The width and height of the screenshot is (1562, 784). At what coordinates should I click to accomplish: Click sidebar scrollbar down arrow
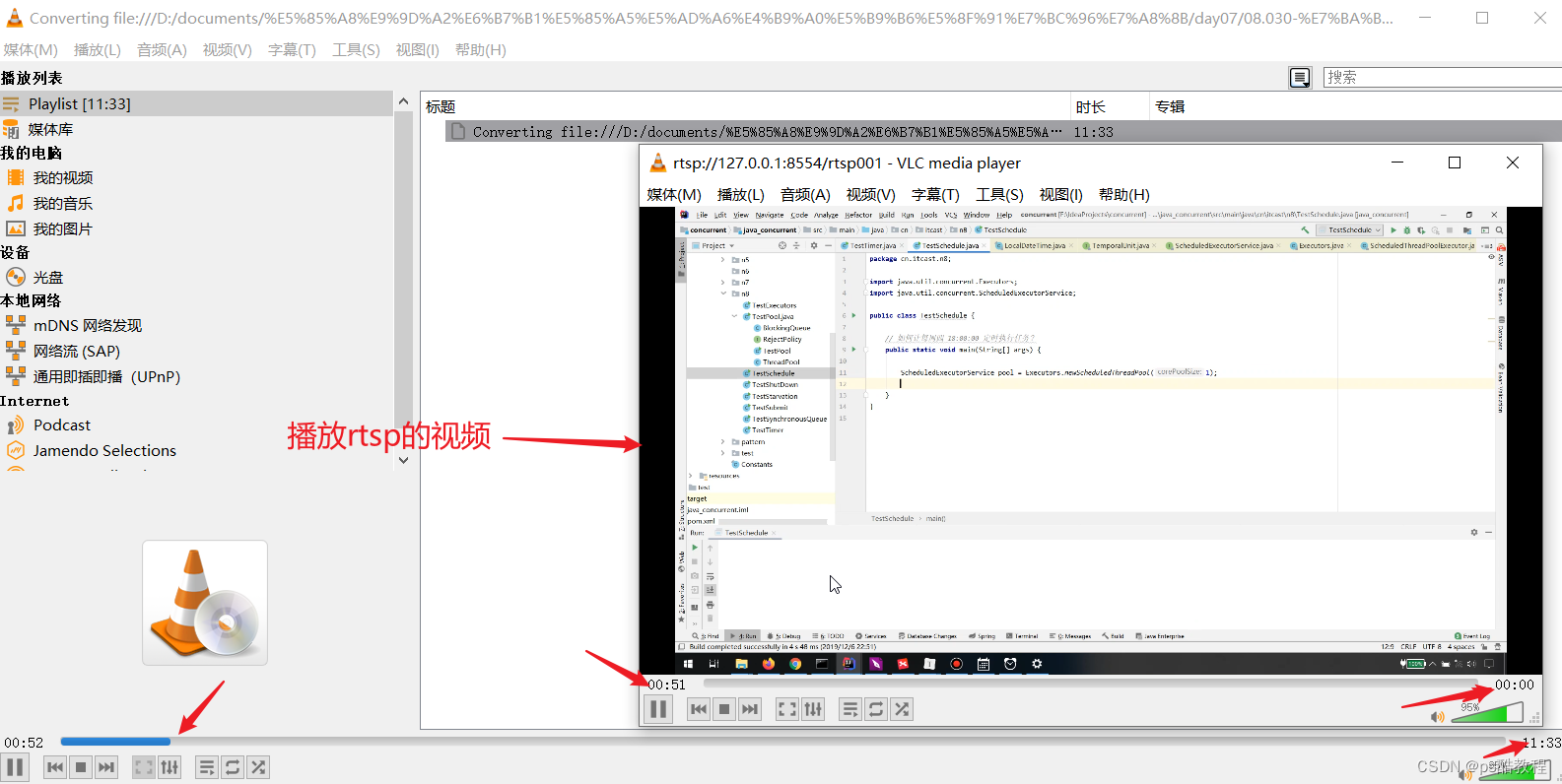click(403, 460)
